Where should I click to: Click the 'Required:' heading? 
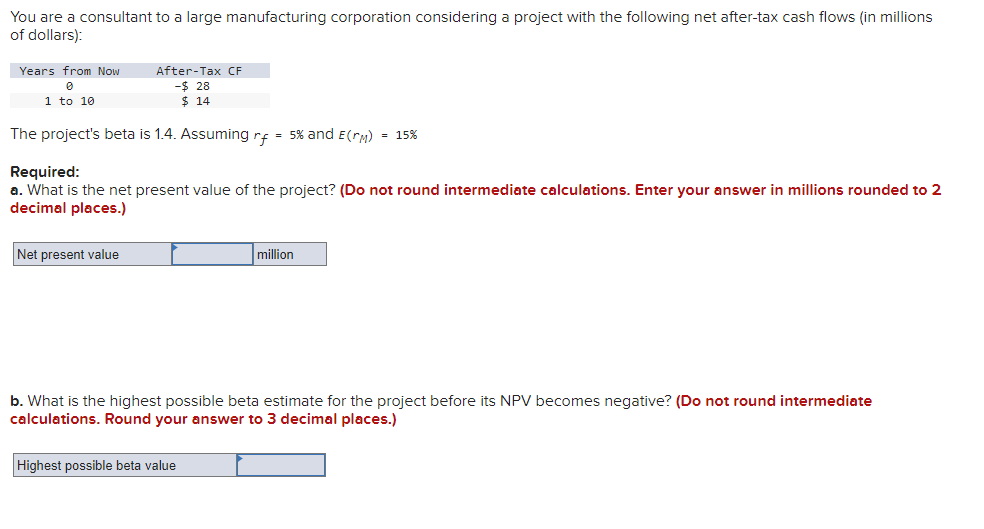pos(45,171)
